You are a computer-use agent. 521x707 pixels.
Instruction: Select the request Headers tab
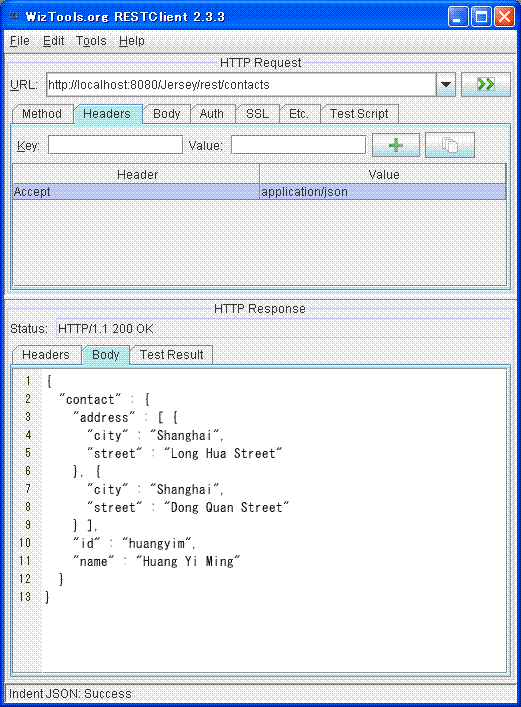pyautogui.click(x=107, y=114)
